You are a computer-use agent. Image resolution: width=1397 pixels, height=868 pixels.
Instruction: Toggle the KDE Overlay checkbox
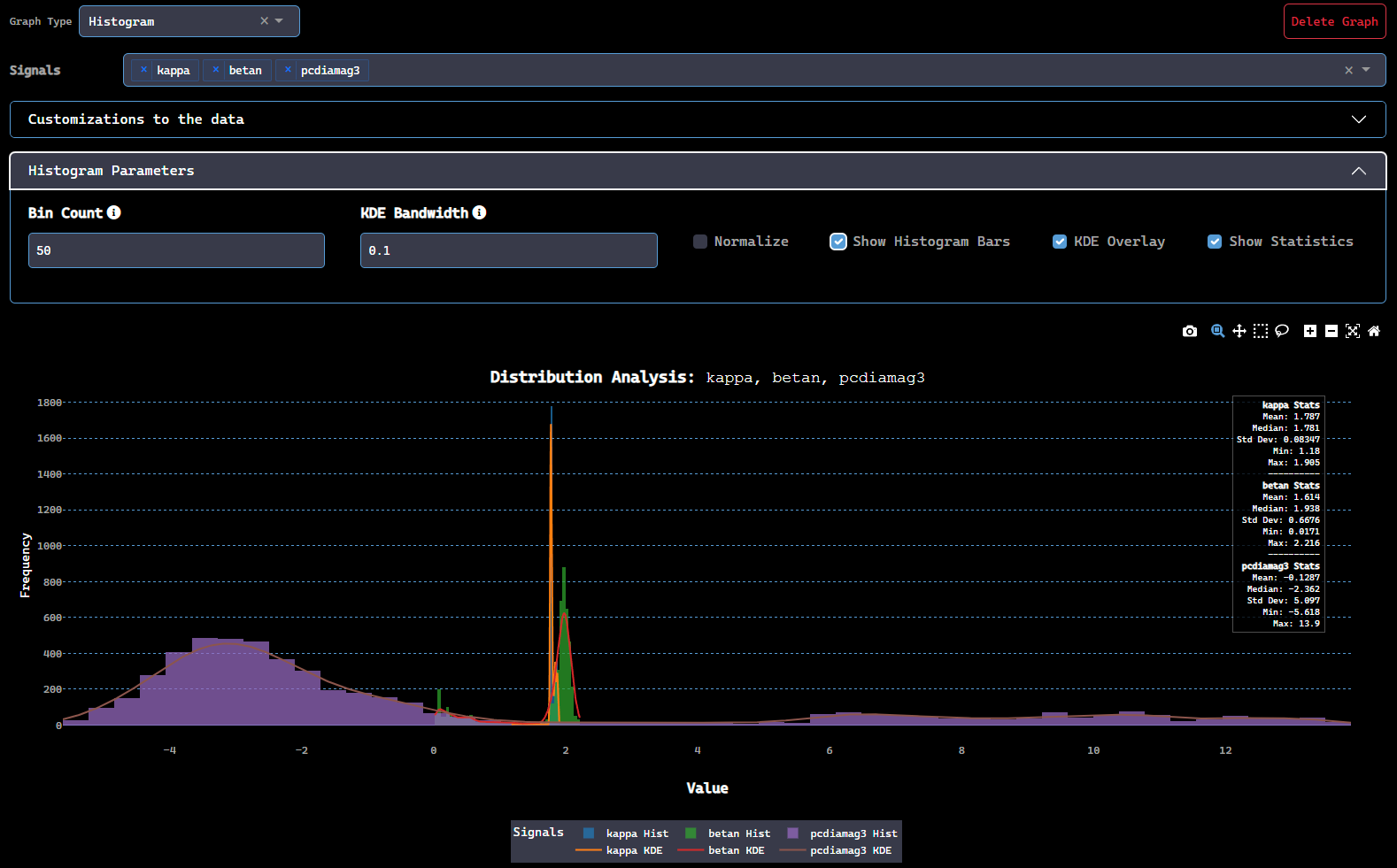1060,242
